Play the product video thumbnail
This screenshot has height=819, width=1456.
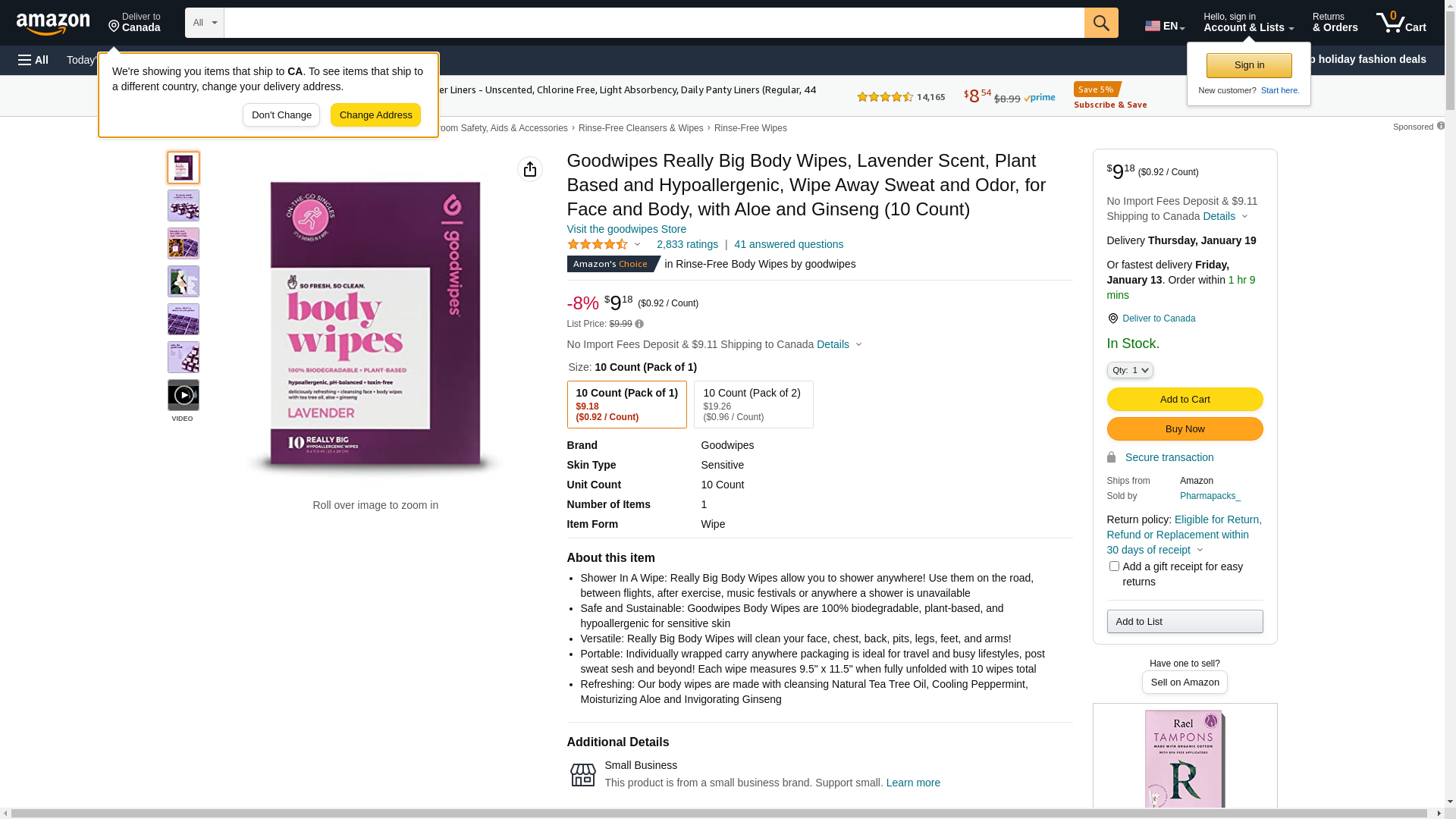184,395
